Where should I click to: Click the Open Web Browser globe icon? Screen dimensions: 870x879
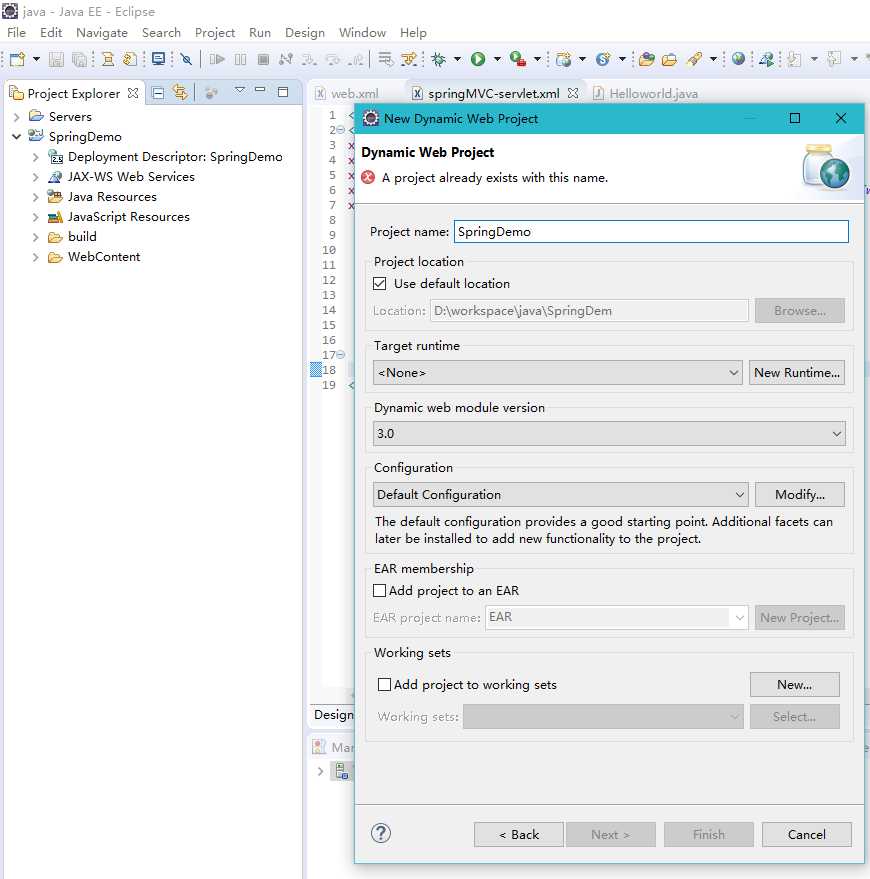pyautogui.click(x=738, y=58)
